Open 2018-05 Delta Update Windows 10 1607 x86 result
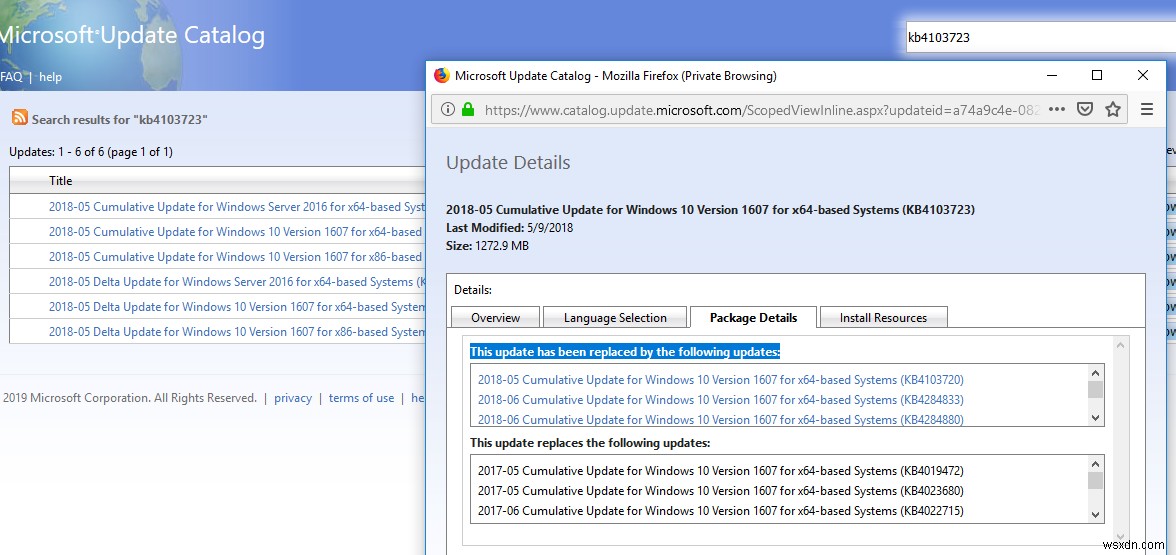This screenshot has height=555, width=1176. pos(237,332)
